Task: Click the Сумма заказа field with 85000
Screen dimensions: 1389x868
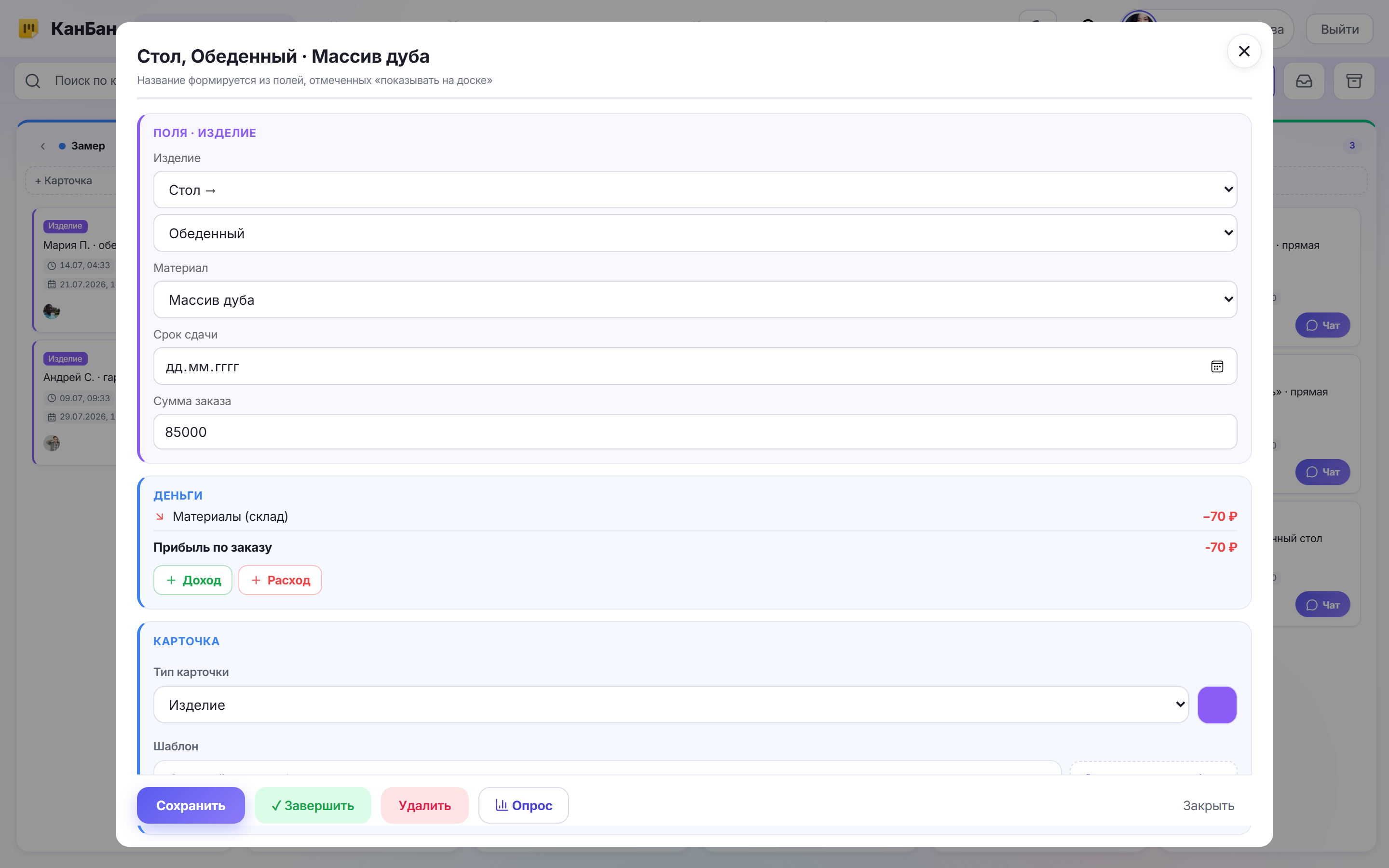Action: pyautogui.click(x=694, y=432)
